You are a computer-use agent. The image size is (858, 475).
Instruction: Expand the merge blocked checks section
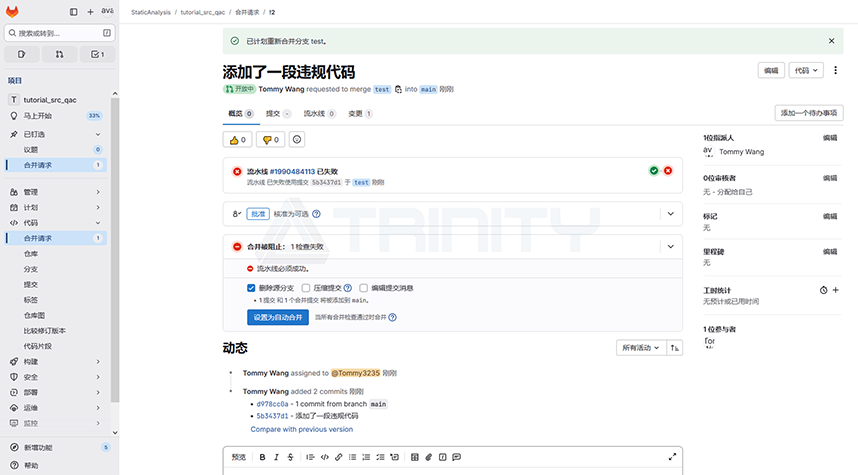pyautogui.click(x=669, y=246)
